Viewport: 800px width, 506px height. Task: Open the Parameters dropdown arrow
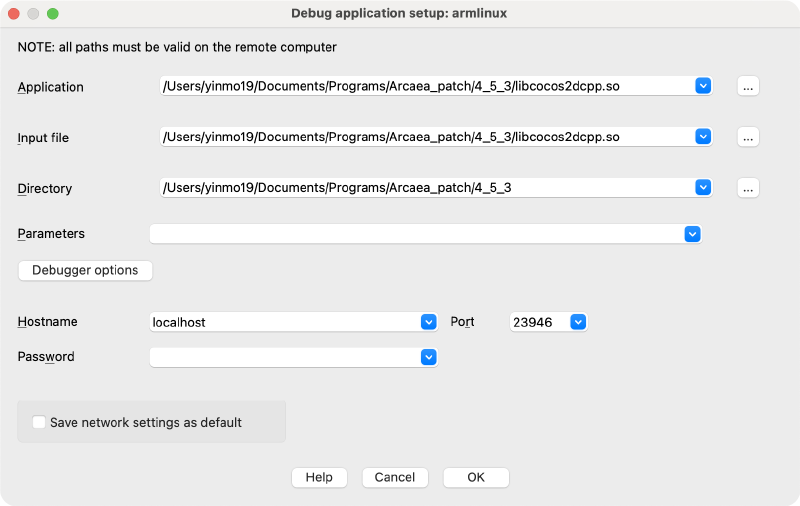[x=692, y=233]
